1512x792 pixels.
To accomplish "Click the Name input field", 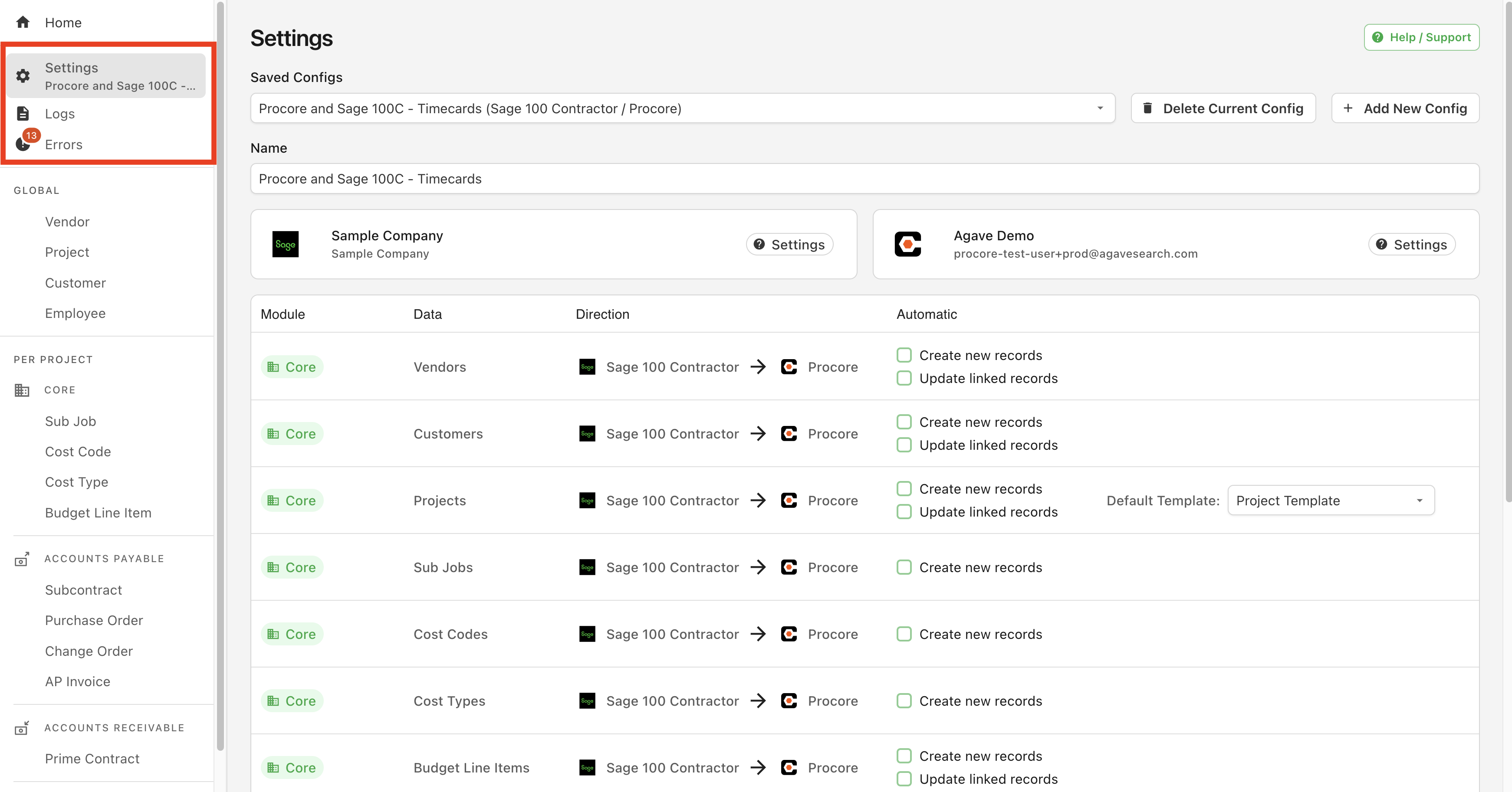I will 864,178.
